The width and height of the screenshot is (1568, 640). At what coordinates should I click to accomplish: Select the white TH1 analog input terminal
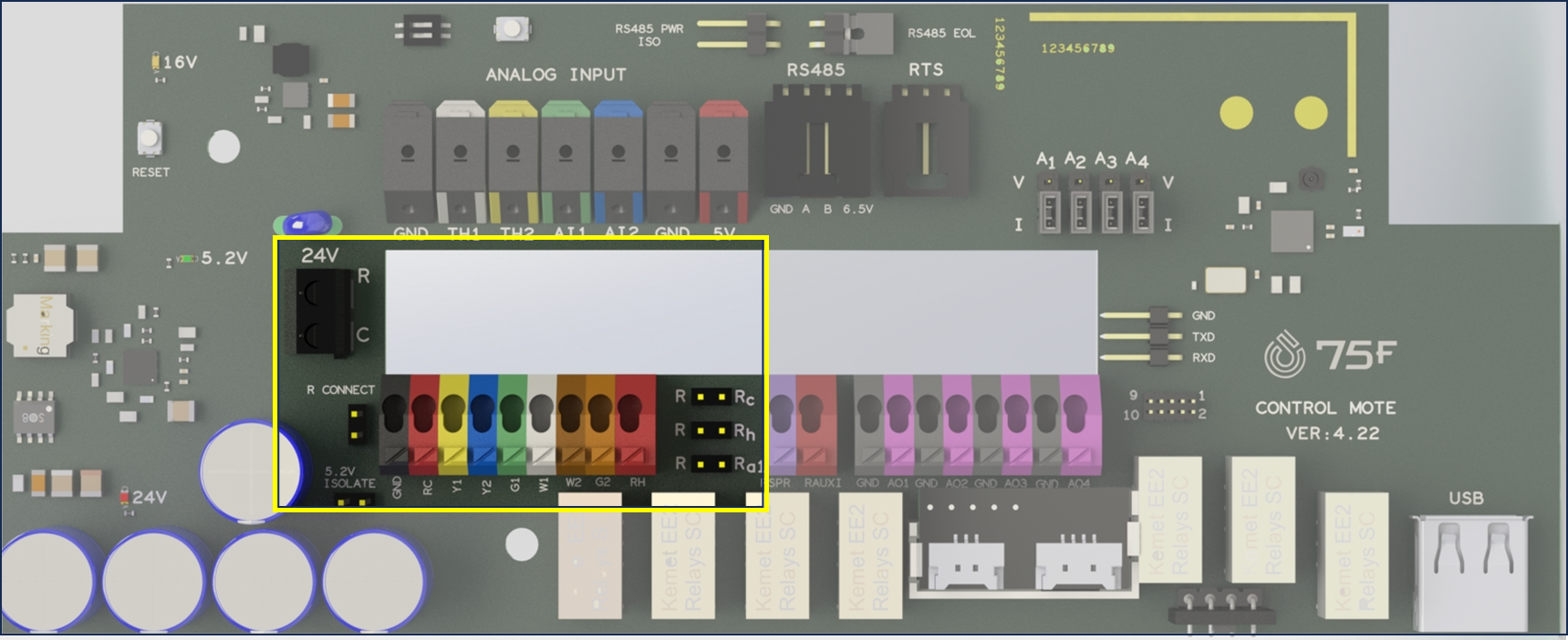[x=461, y=162]
